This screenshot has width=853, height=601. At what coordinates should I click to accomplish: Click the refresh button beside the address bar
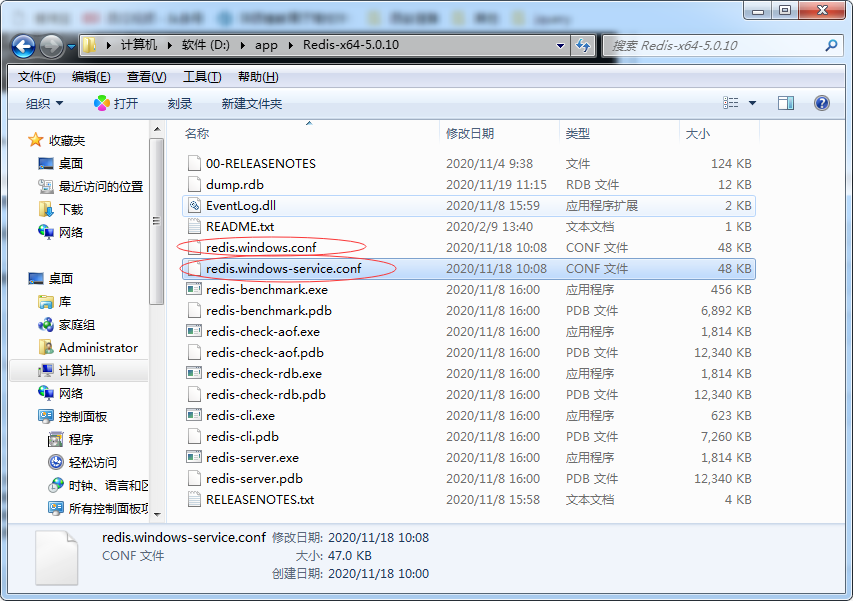click(x=583, y=46)
